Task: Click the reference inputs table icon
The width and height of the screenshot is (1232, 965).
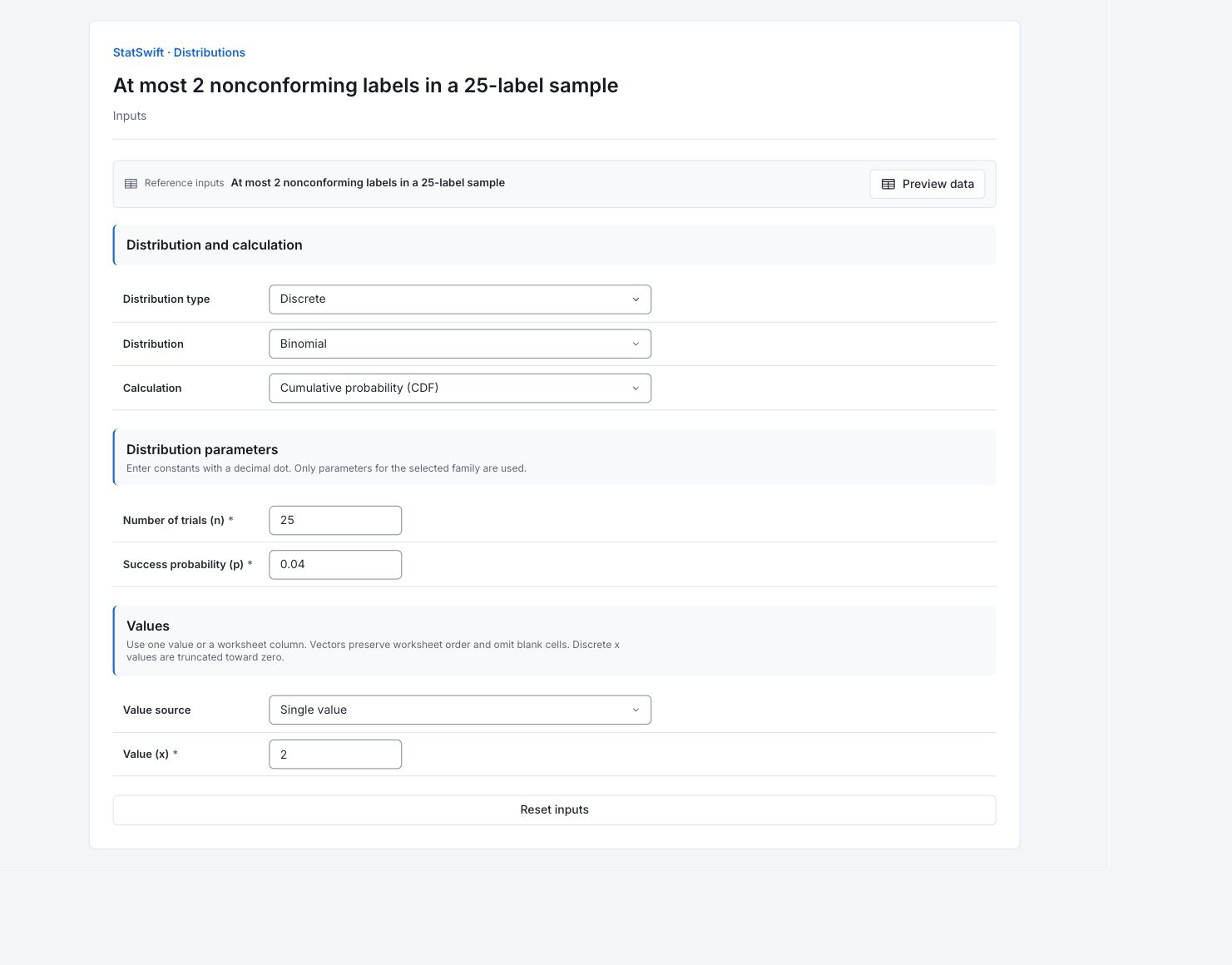Action: (x=131, y=184)
